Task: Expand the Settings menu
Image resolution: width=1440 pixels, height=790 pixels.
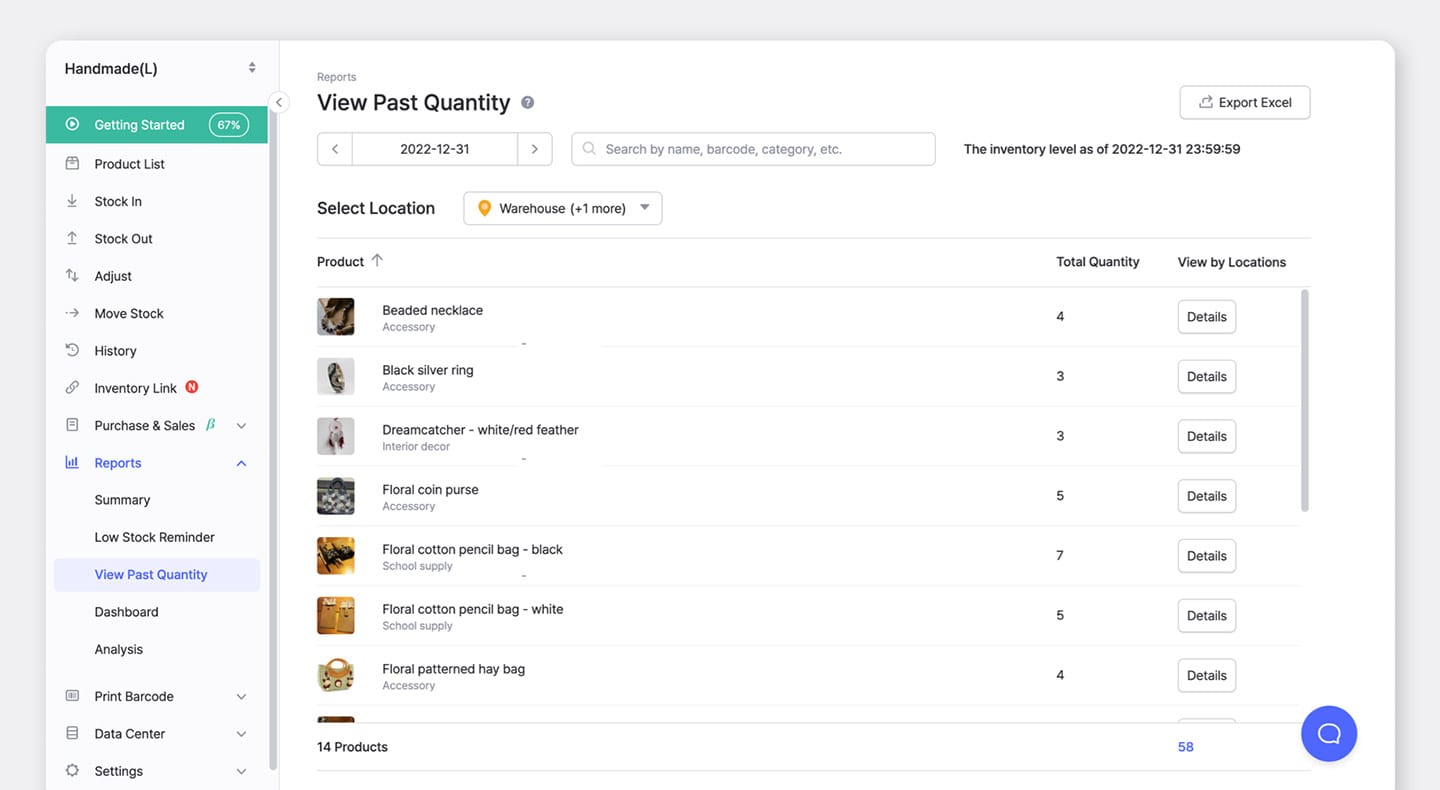Action: [x=118, y=771]
